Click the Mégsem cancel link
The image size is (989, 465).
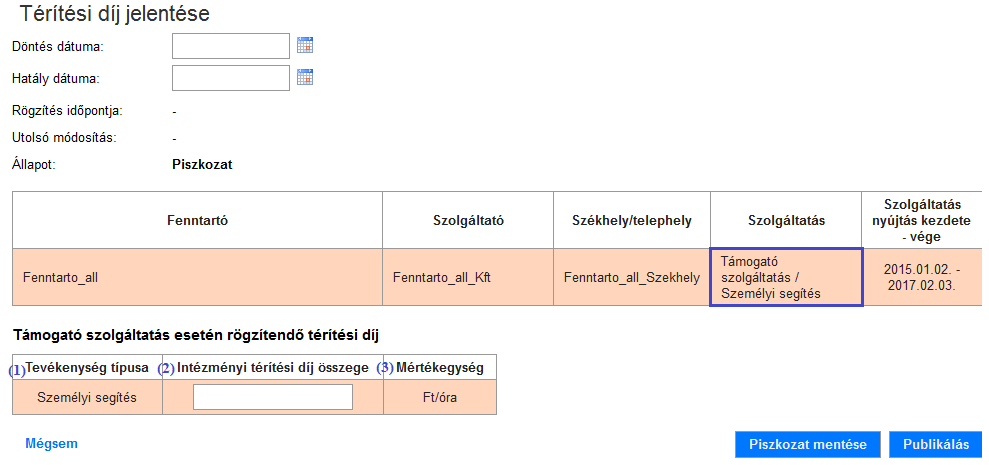(52, 444)
